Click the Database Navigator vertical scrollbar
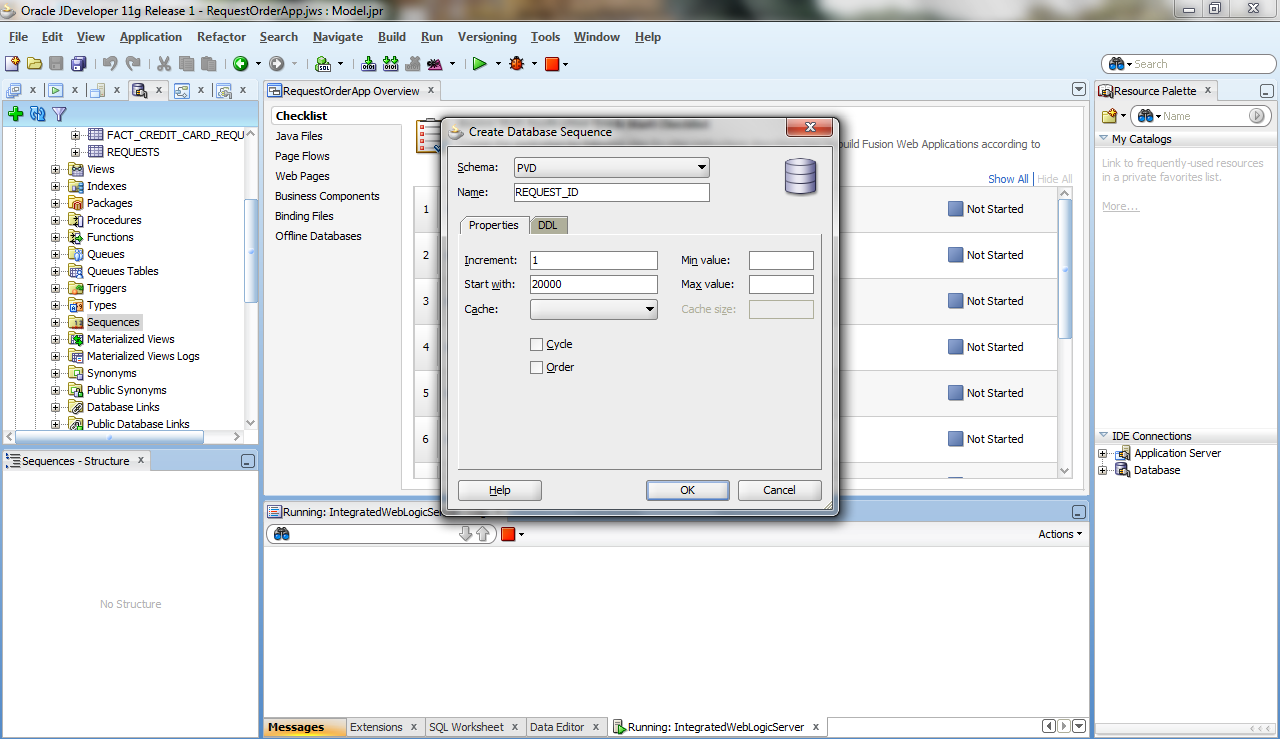Viewport: 1280px width, 739px height. 250,250
